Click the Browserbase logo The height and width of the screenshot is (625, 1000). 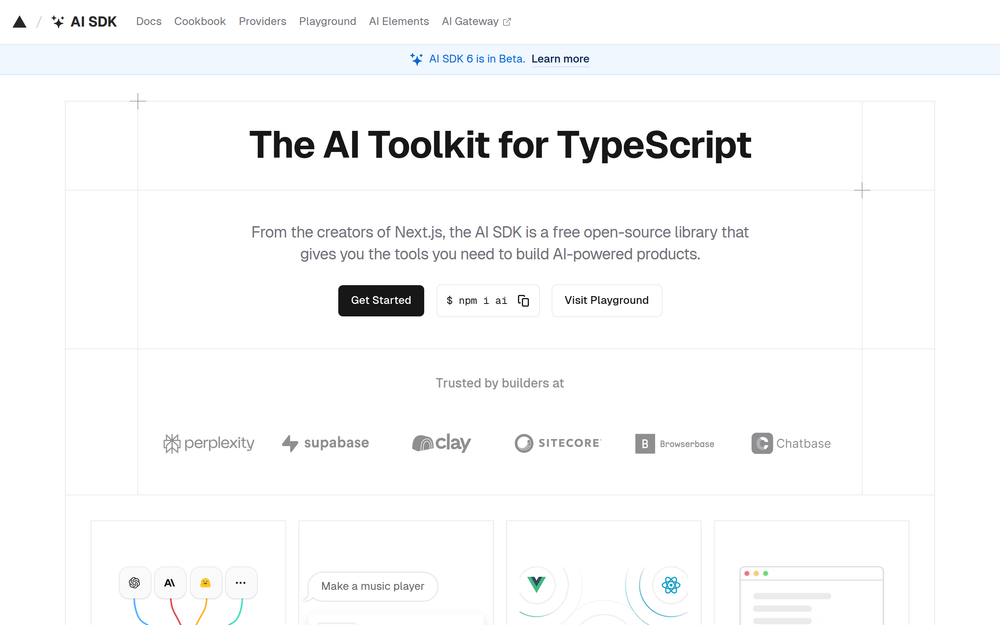click(675, 443)
